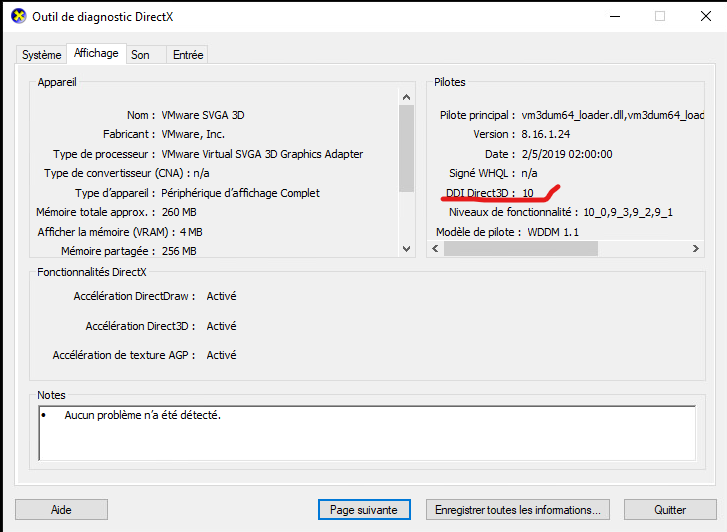Click the 'Type de convertisseur (CNA)' label
The height and width of the screenshot is (532, 727).
click(117, 173)
